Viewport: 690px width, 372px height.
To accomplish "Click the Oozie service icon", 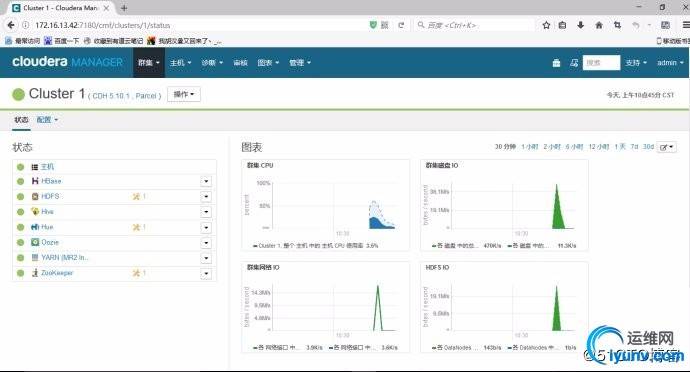I will [35, 242].
